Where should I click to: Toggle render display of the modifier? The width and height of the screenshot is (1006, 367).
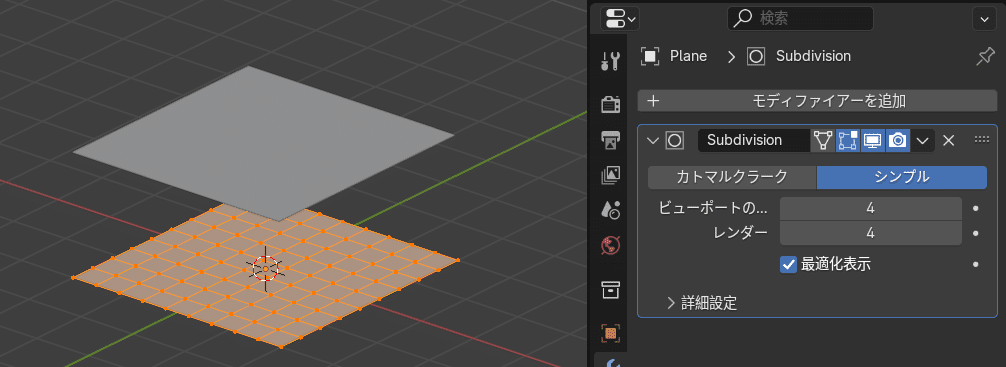(x=898, y=141)
